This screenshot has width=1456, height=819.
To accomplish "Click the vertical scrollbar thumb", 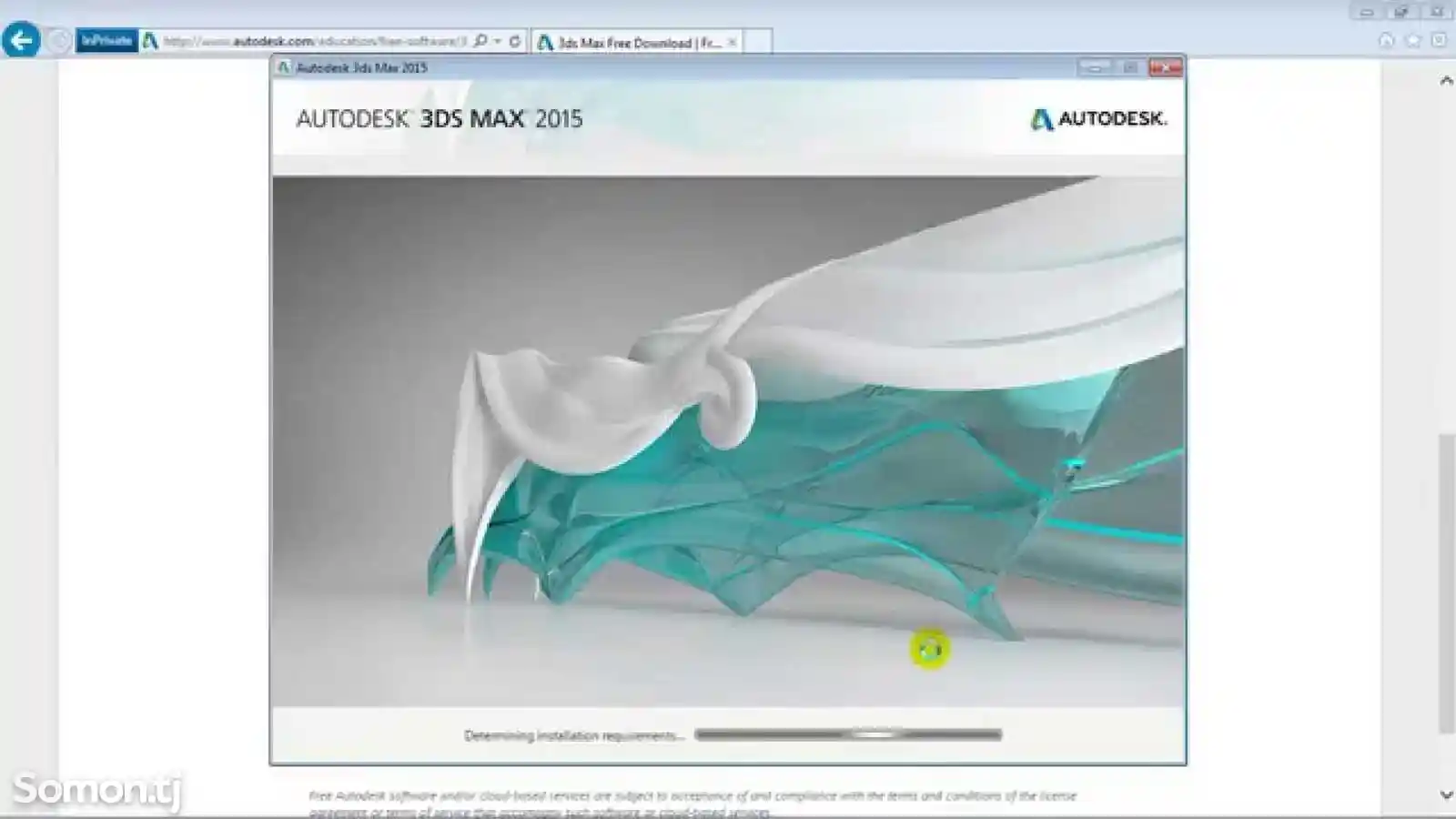I will pyautogui.click(x=1446, y=583).
